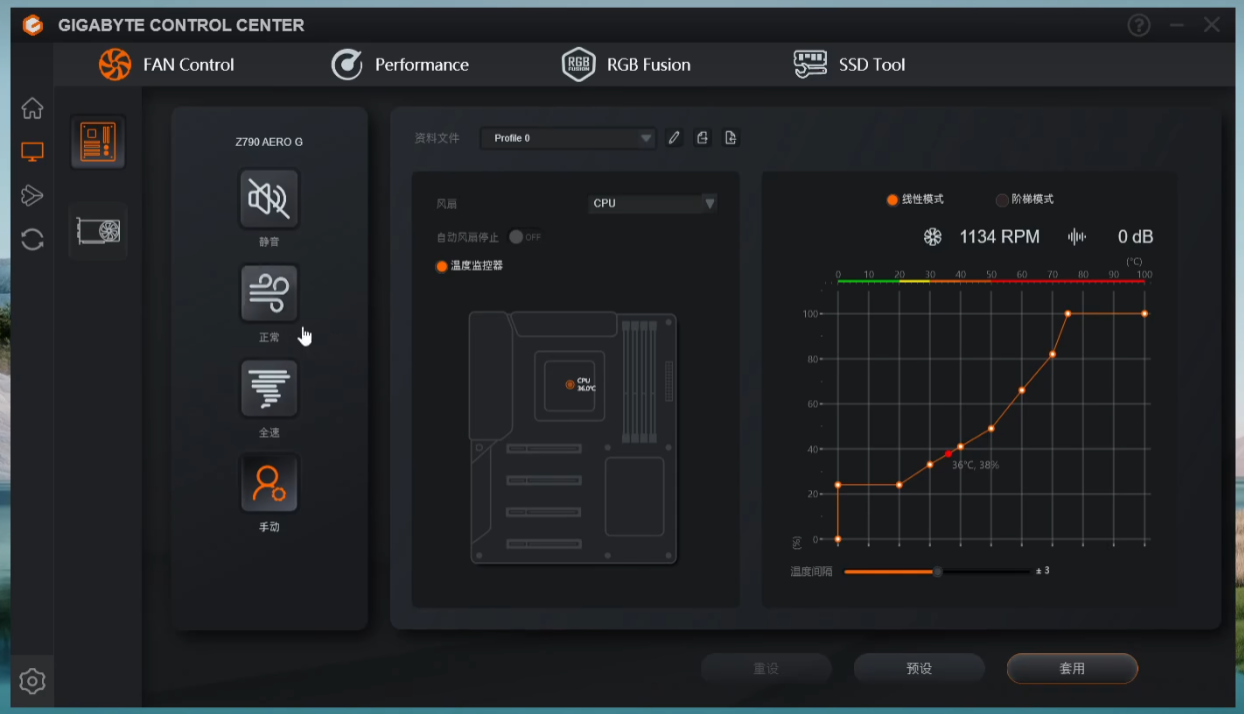The image size is (1244, 714).
Task: Click the graphics card device icon
Action: (x=98, y=231)
